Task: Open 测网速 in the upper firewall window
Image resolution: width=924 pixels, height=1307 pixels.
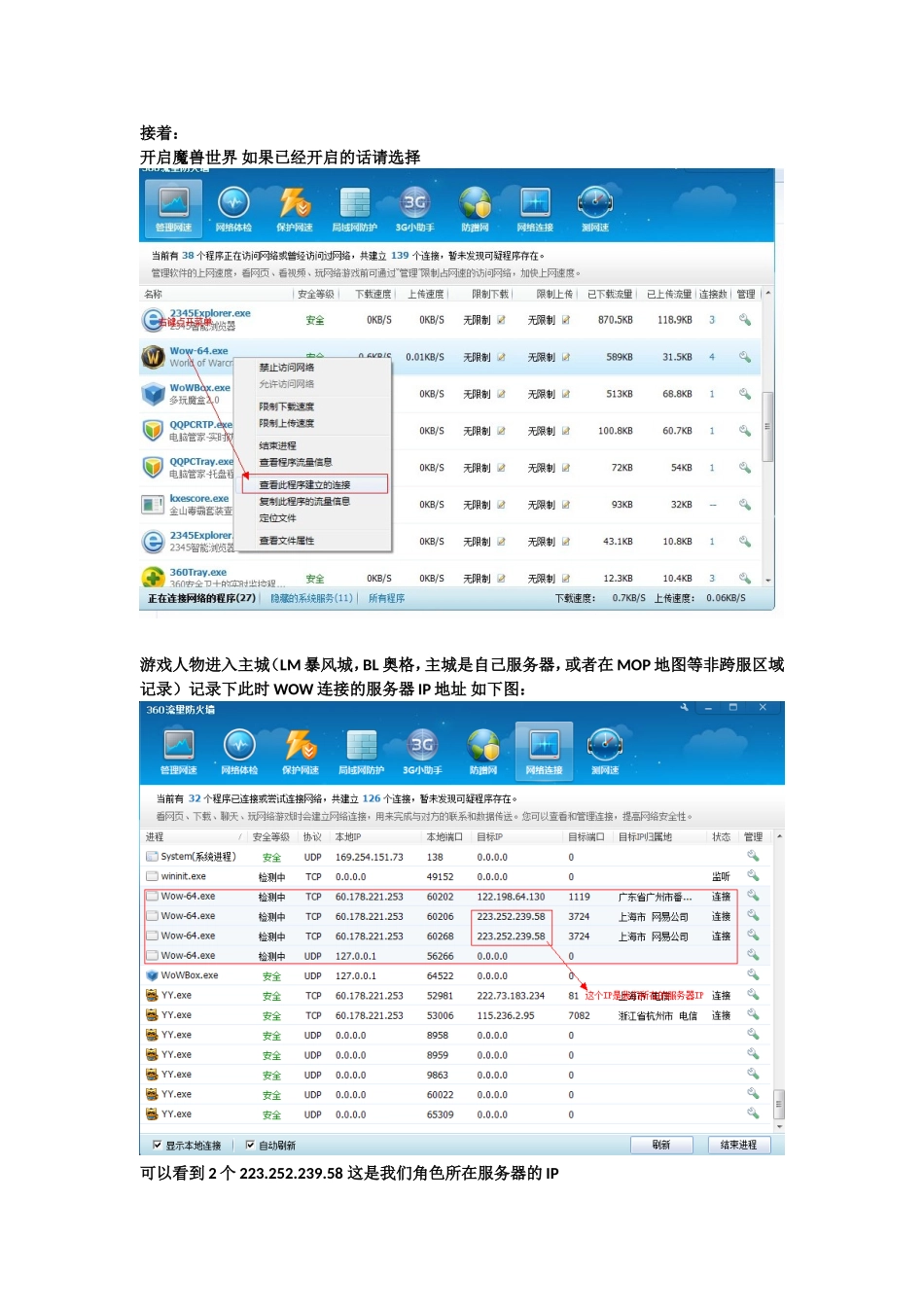Action: tap(595, 209)
